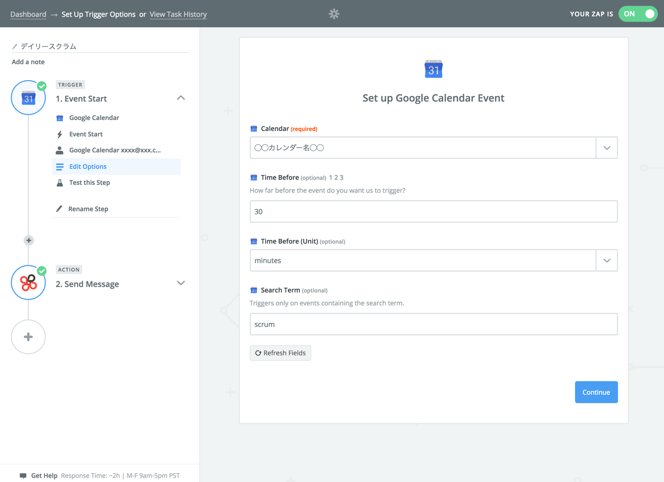Edit the Zap name デイリースクラム
Image resolution: width=664 pixels, height=482 pixels.
point(49,46)
